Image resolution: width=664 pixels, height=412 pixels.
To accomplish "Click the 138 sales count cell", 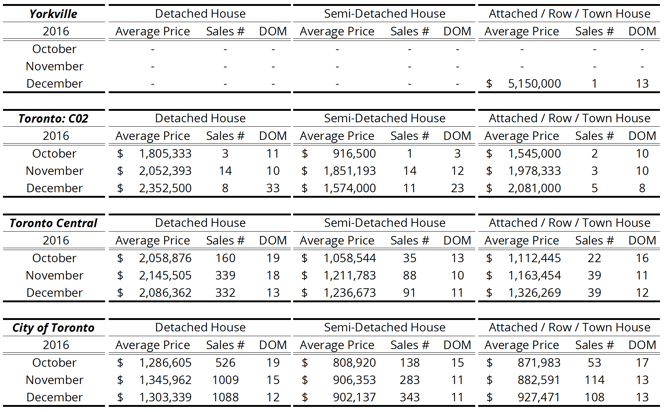I will (x=409, y=362).
